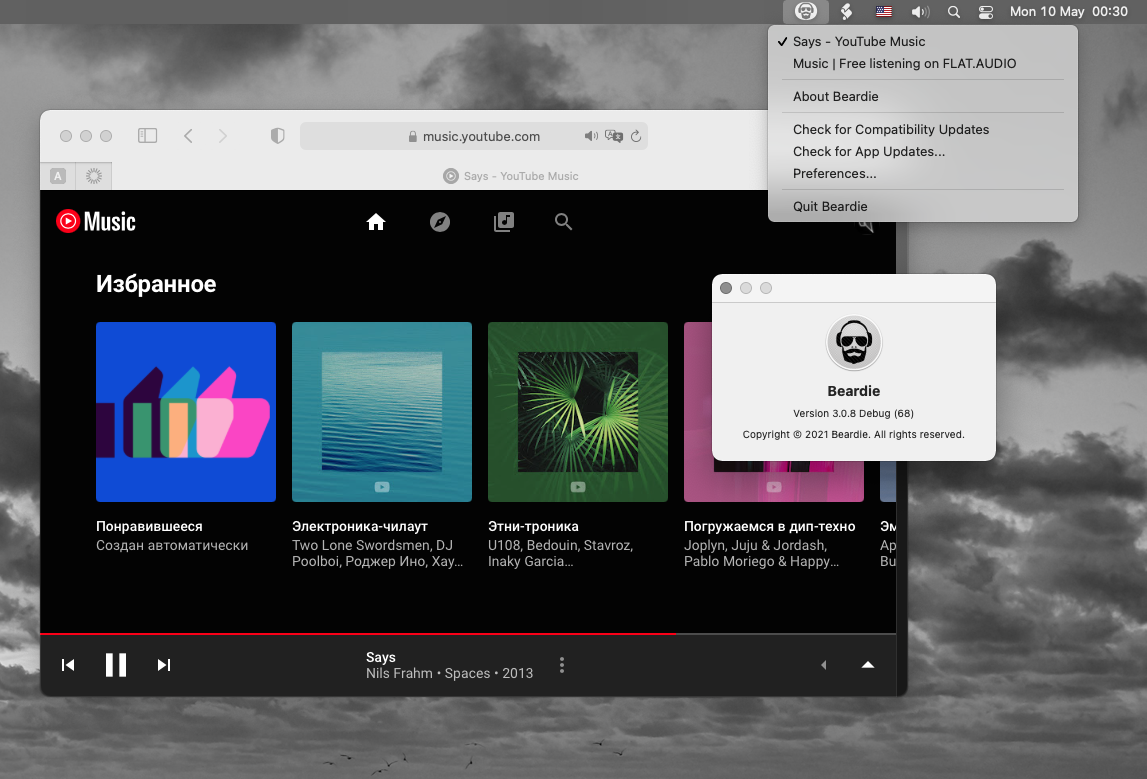Click the Электроника-чилаут title link
Screen dimensions: 1147x779
click(360, 527)
